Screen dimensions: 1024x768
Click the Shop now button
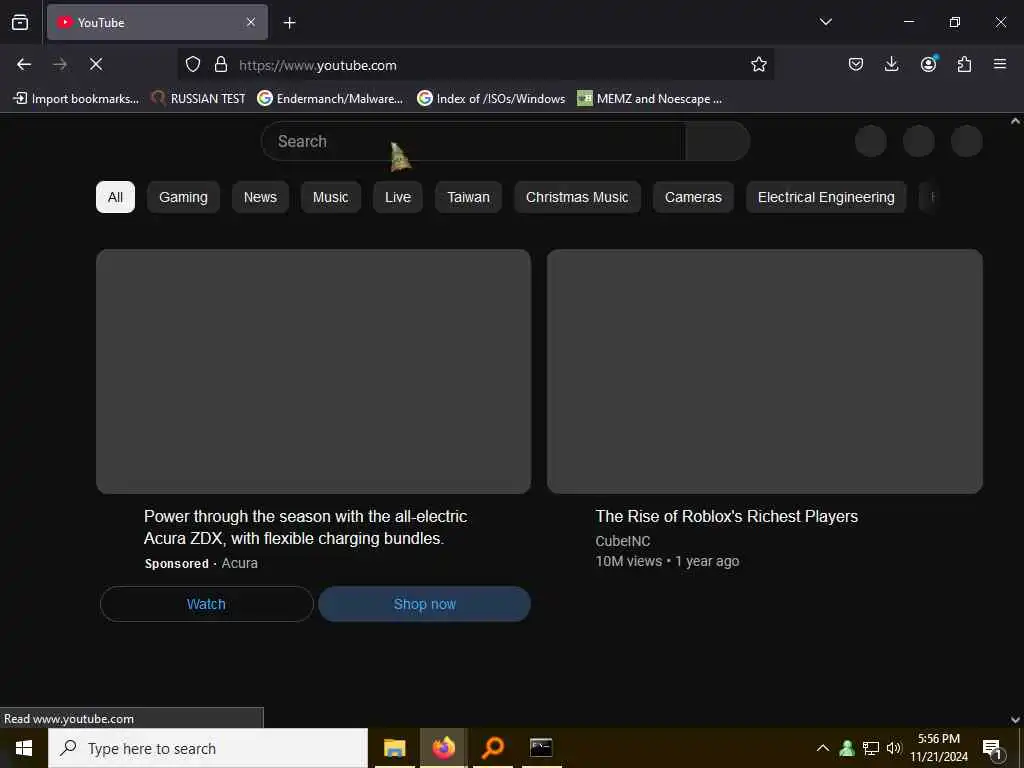[424, 604]
